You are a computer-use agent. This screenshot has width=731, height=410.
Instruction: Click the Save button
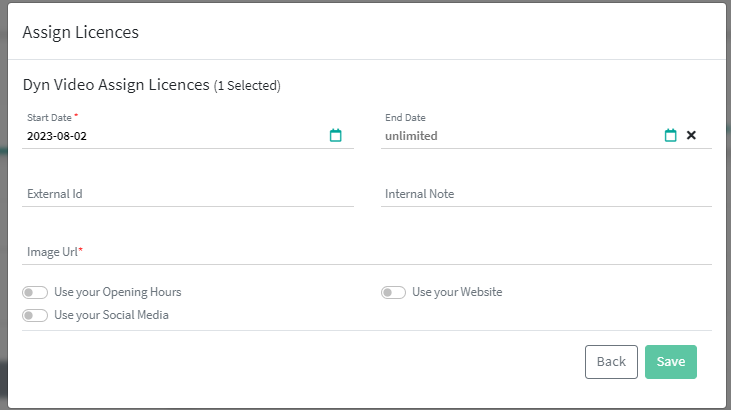670,362
